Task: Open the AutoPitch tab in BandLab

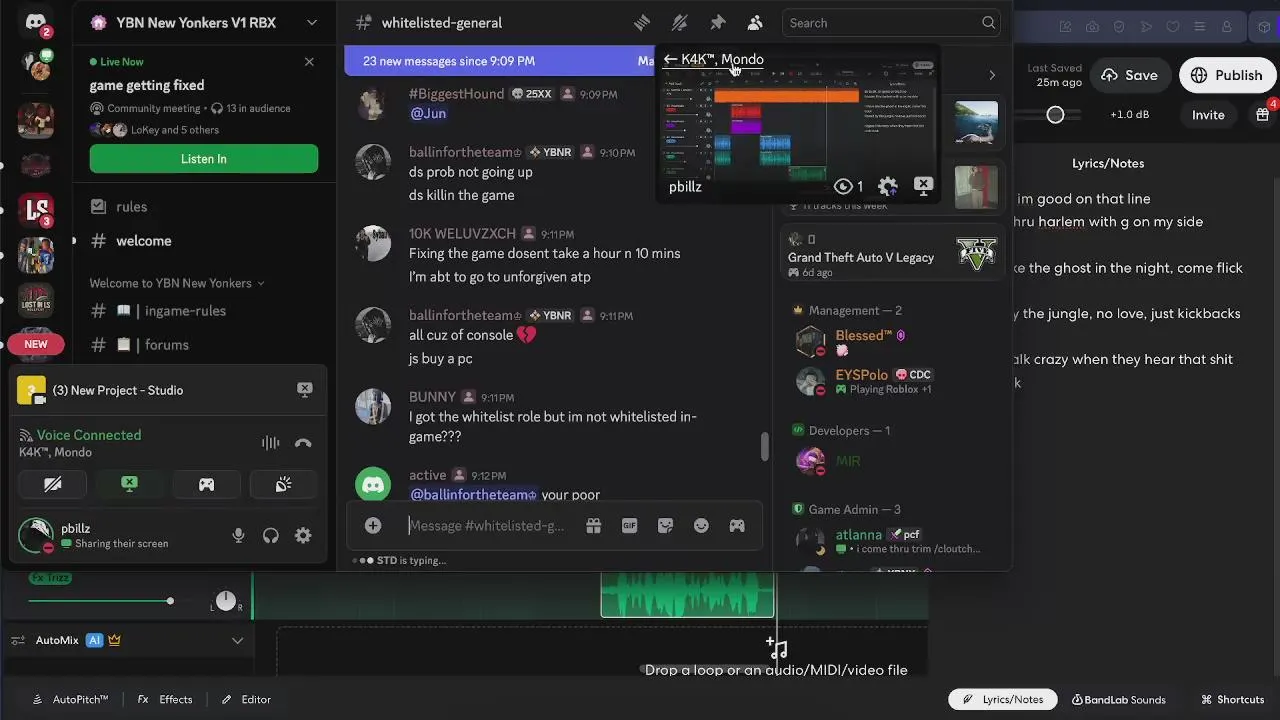Action: tap(71, 699)
